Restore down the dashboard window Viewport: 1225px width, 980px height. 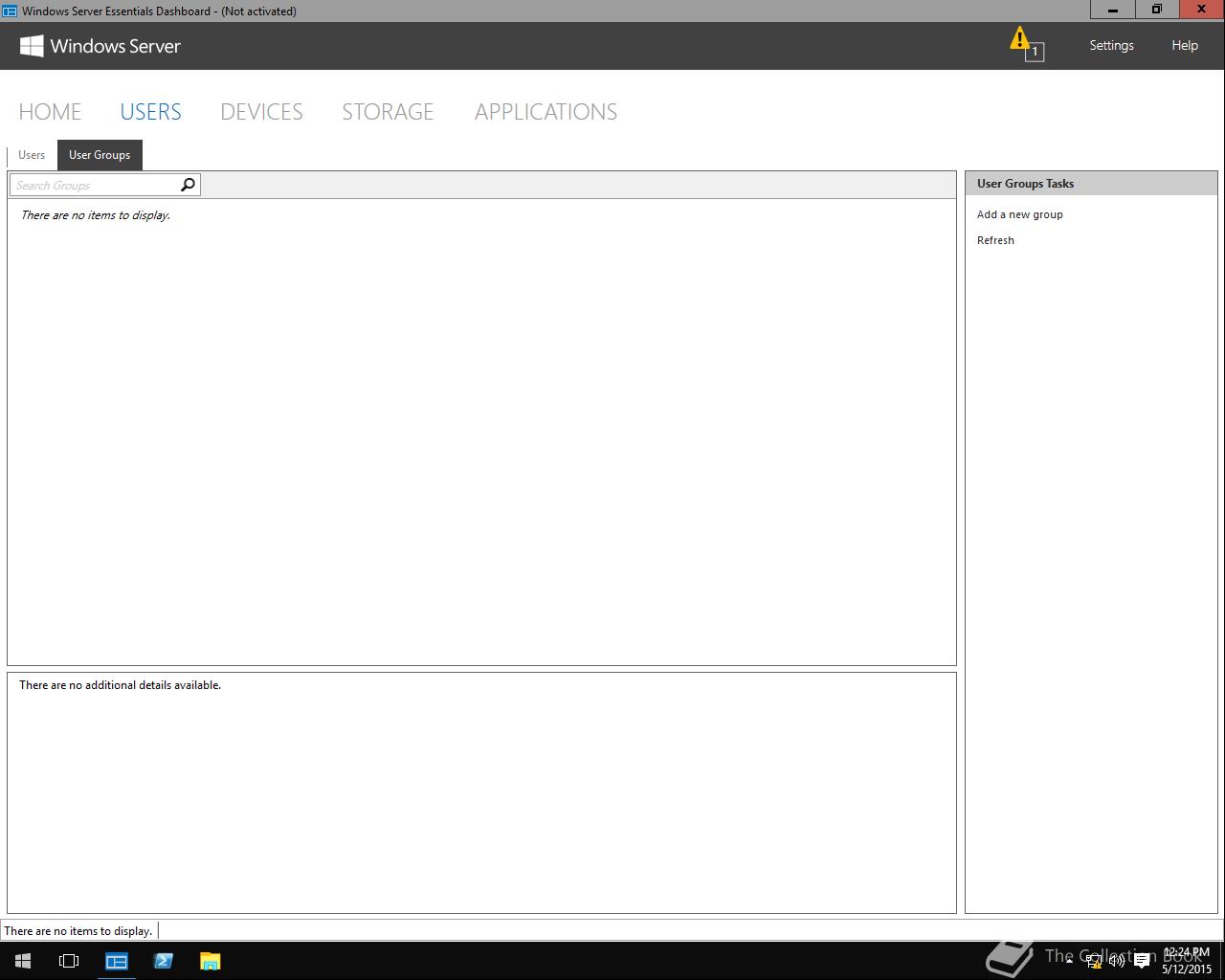1157,10
